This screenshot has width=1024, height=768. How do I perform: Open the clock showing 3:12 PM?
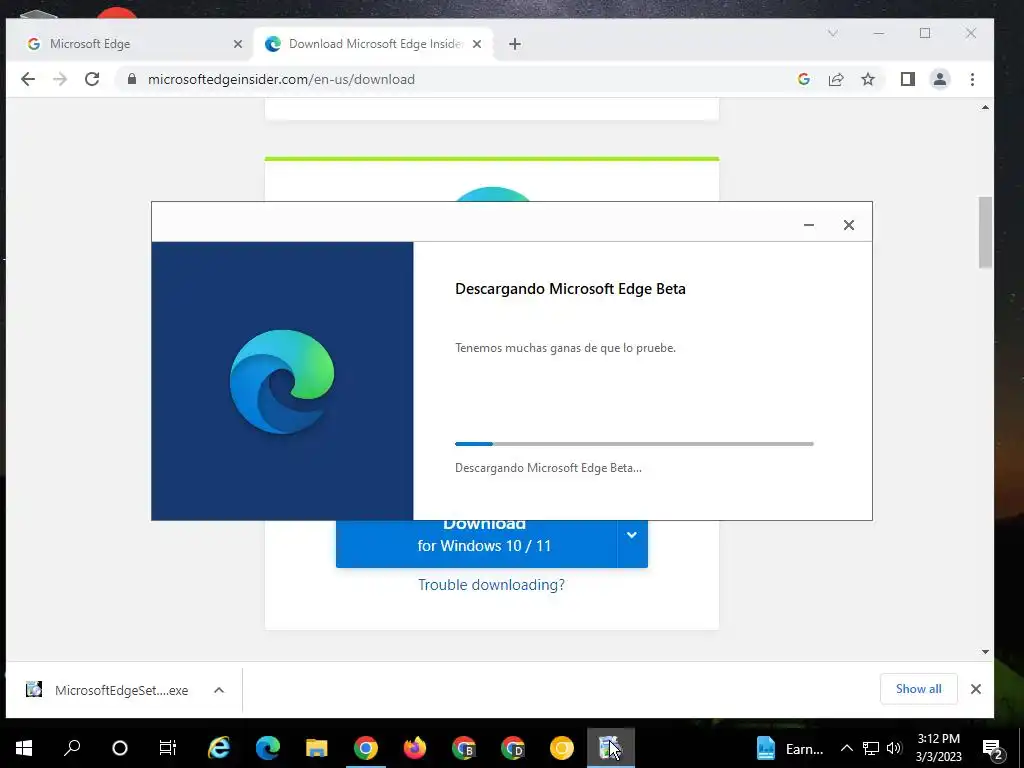(x=938, y=748)
